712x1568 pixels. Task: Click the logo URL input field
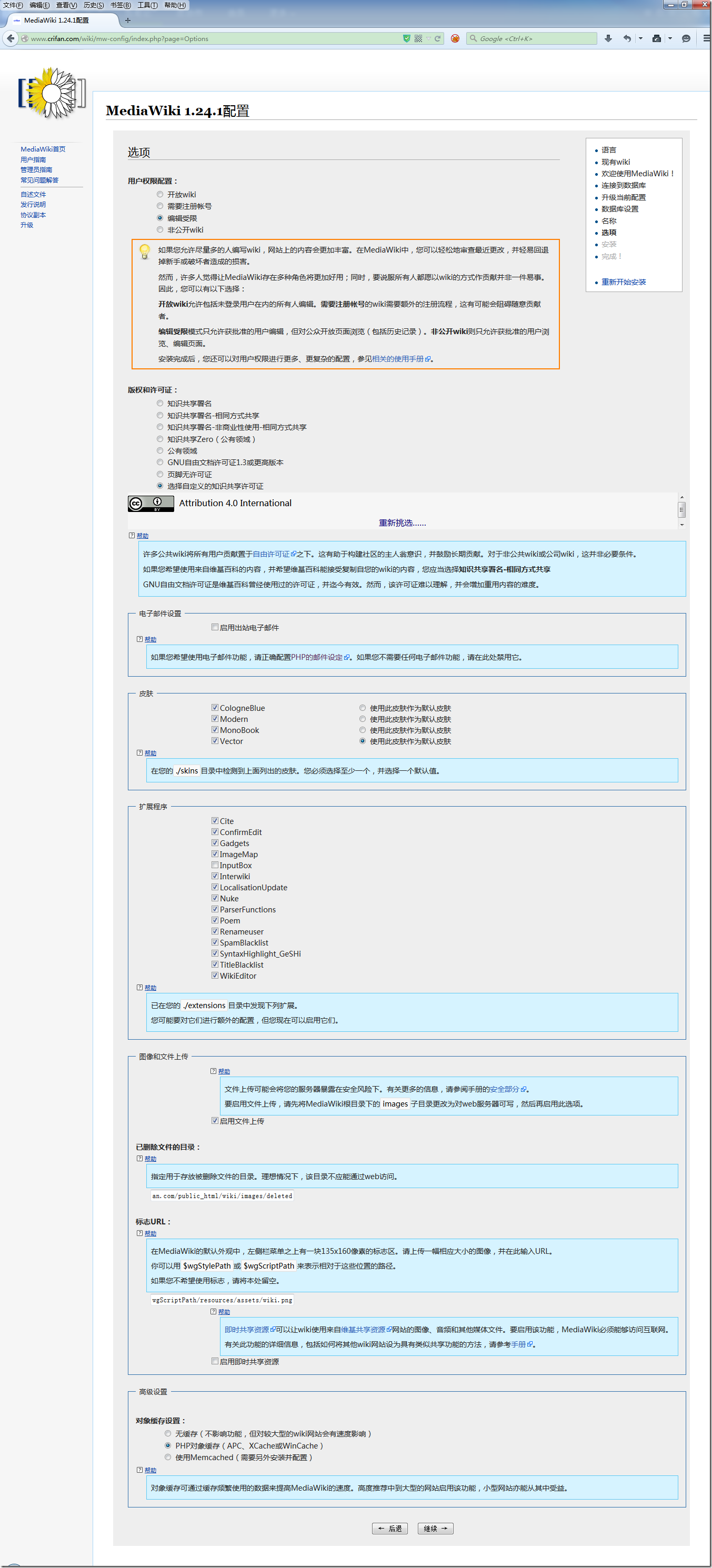click(222, 1300)
